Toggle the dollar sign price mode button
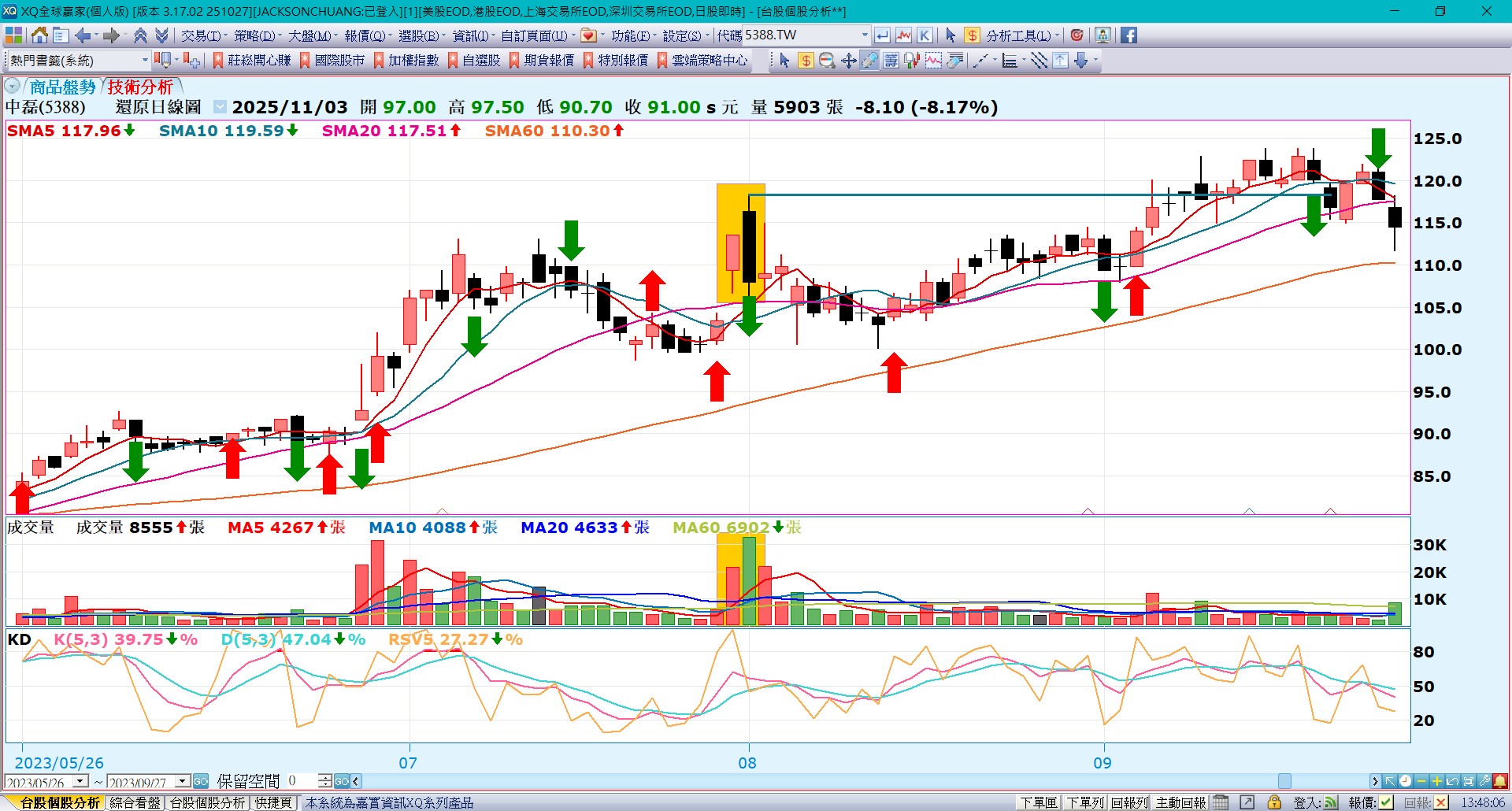The width and height of the screenshot is (1512, 811). click(972, 35)
